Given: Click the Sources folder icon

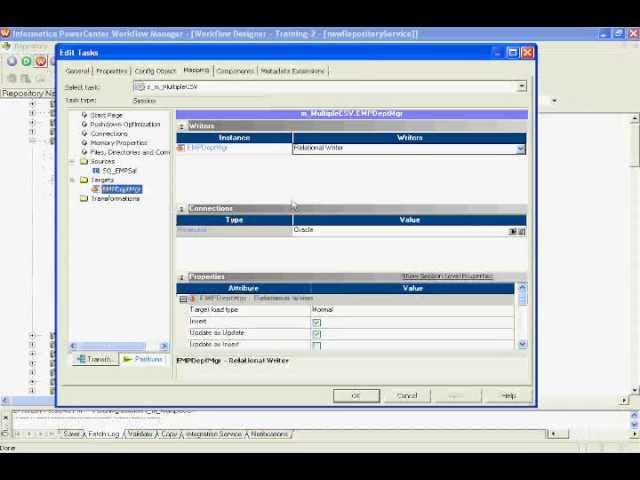Looking at the screenshot, I should [84, 161].
